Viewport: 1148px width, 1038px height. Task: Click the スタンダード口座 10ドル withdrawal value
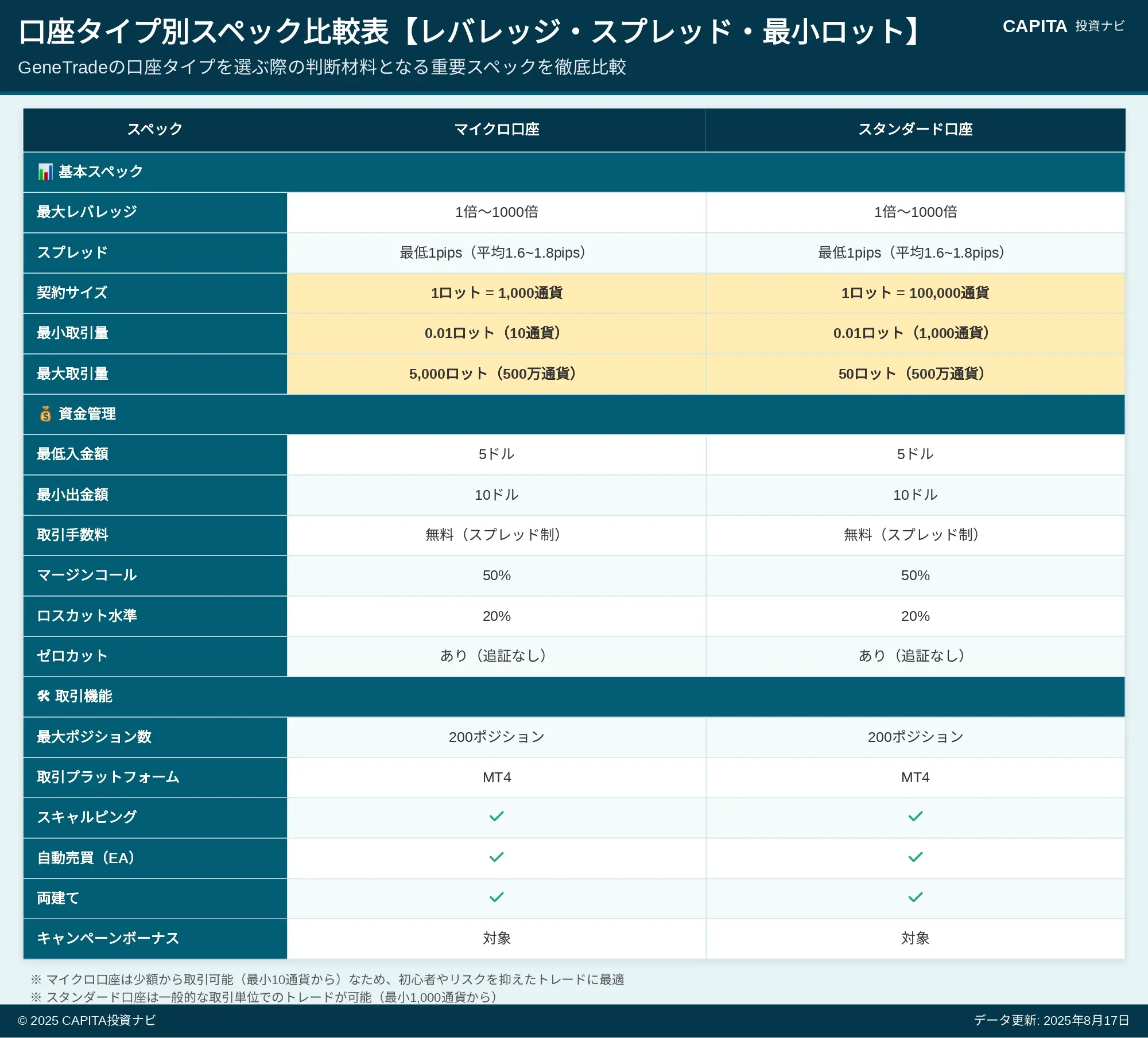(x=916, y=495)
